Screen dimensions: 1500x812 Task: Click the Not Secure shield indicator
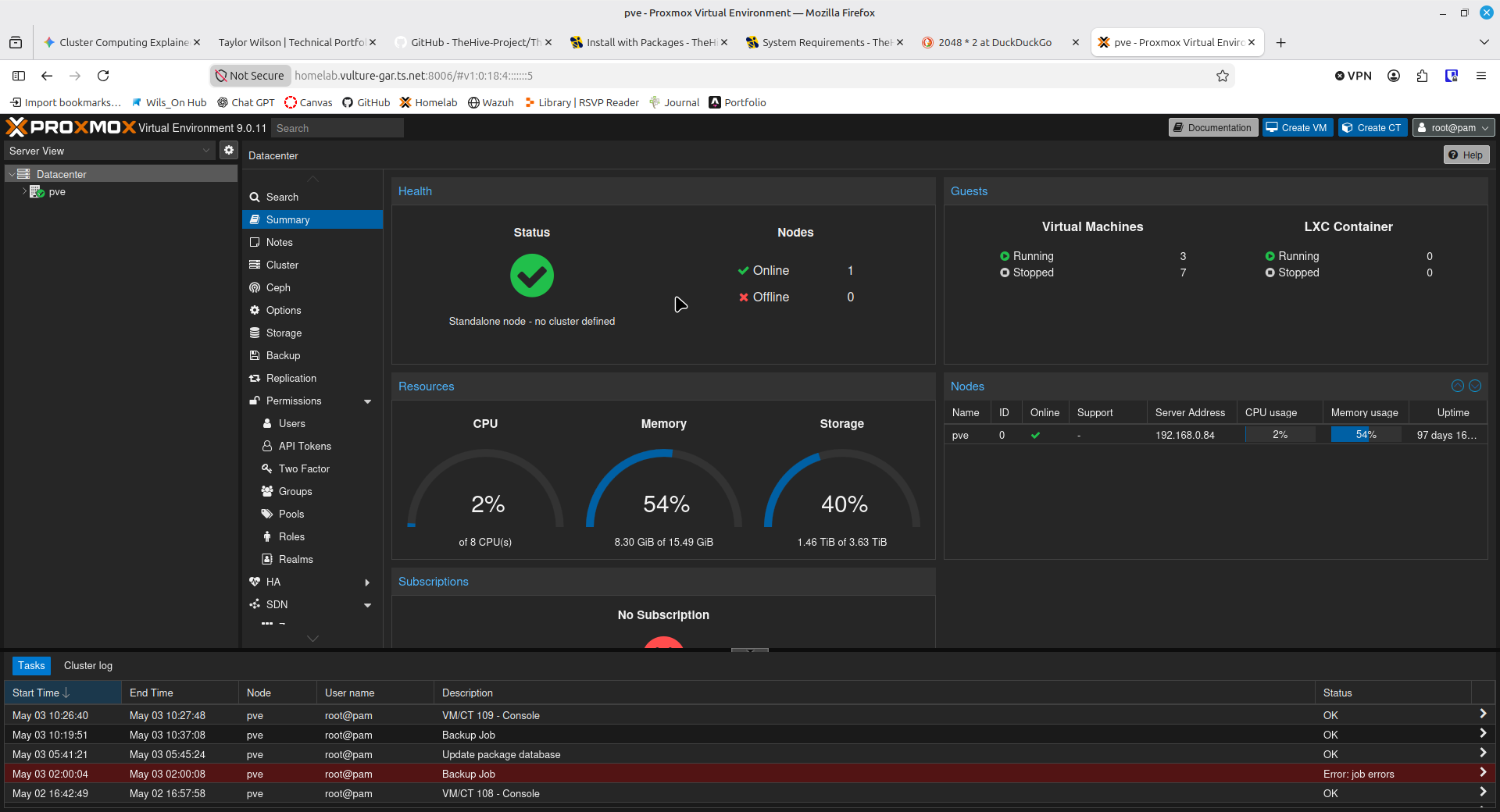pyautogui.click(x=250, y=76)
